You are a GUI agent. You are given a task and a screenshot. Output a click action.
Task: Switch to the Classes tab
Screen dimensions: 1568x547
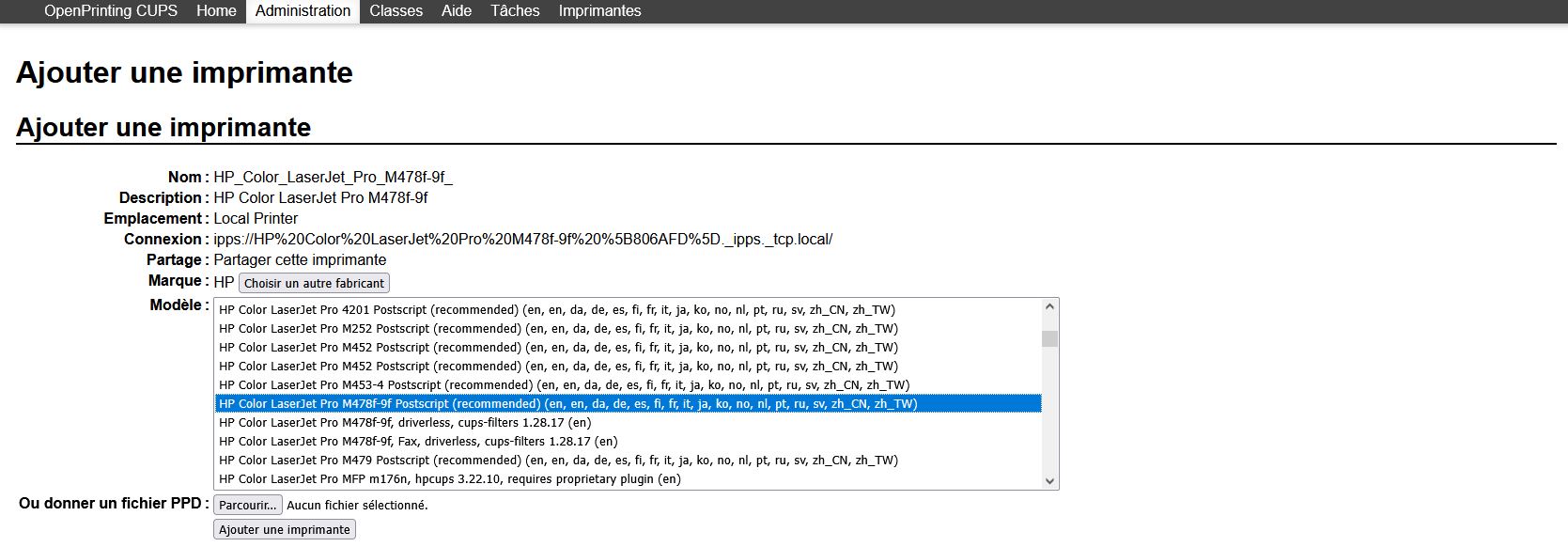[x=396, y=11]
